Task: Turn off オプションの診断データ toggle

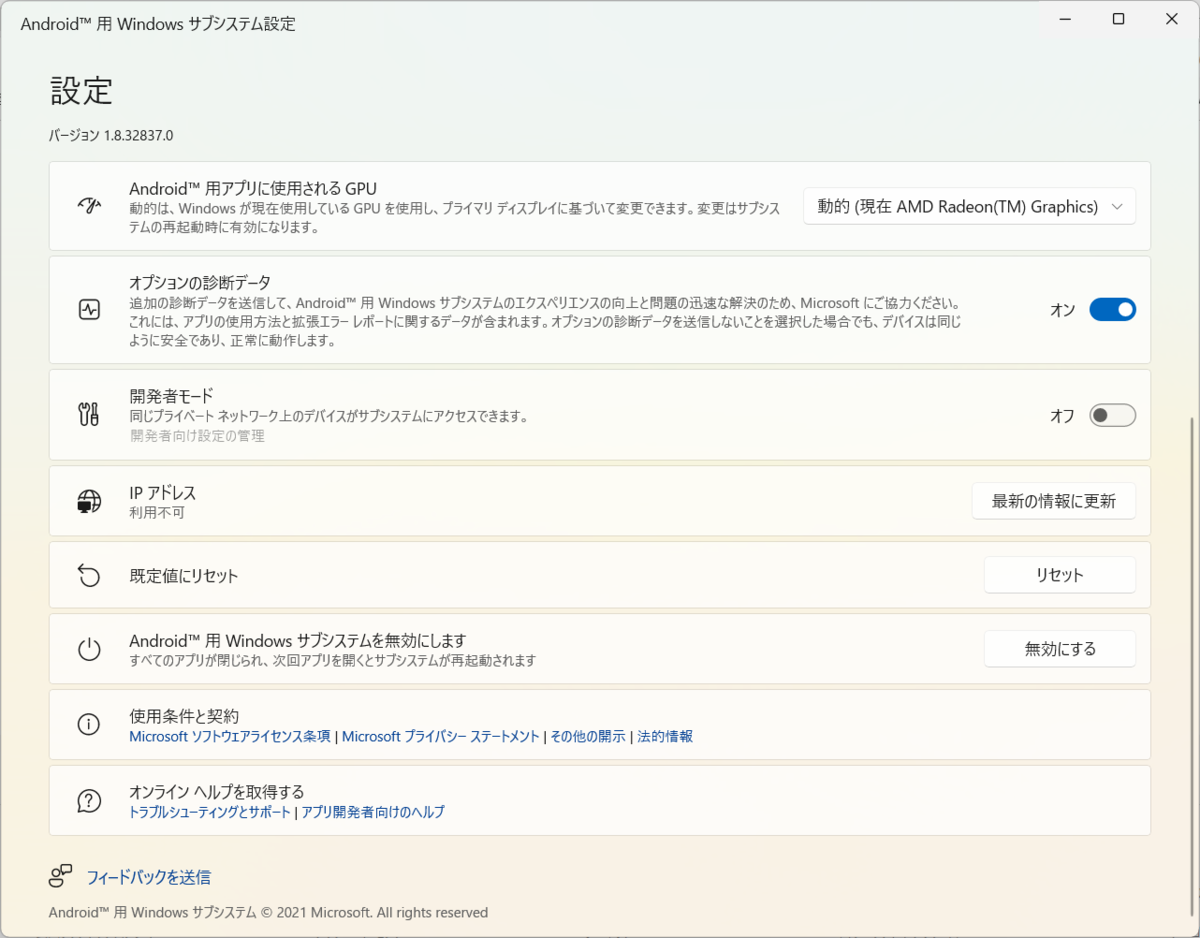Action: pyautogui.click(x=1112, y=310)
